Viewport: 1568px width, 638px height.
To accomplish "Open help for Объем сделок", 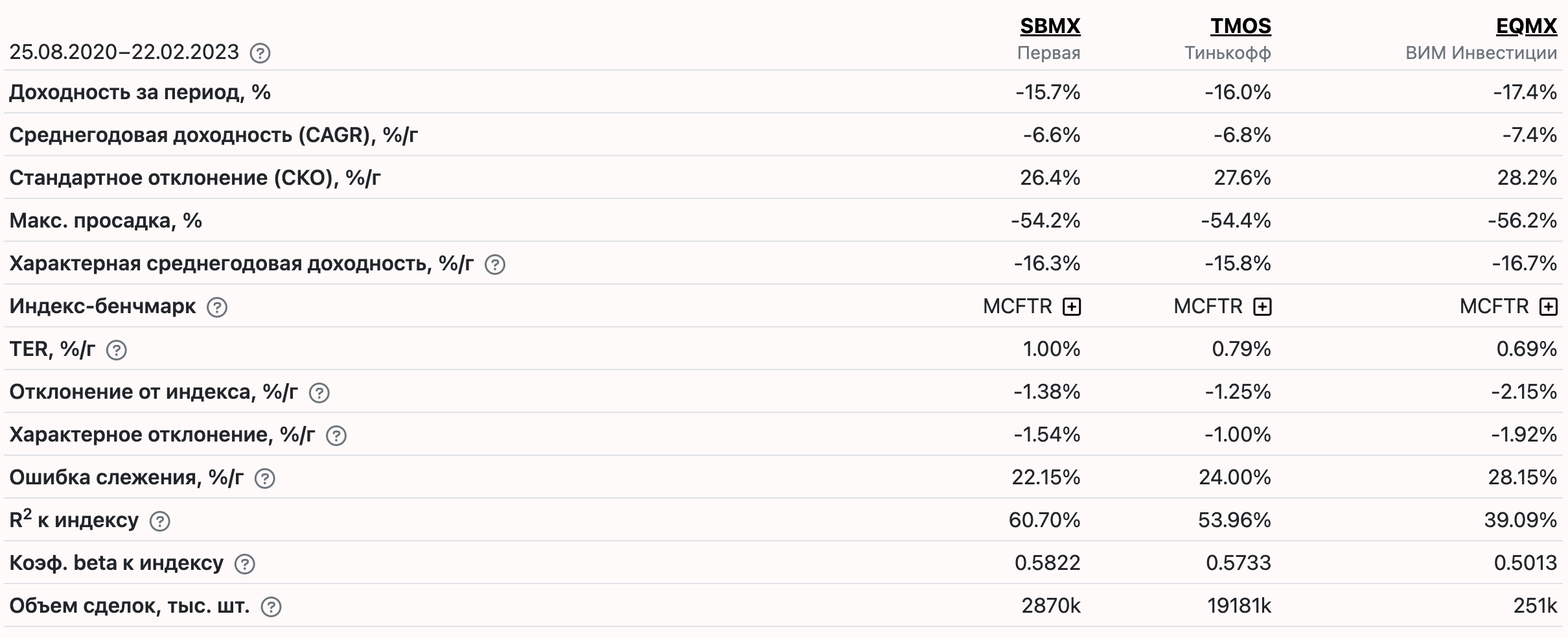I will tap(271, 607).
